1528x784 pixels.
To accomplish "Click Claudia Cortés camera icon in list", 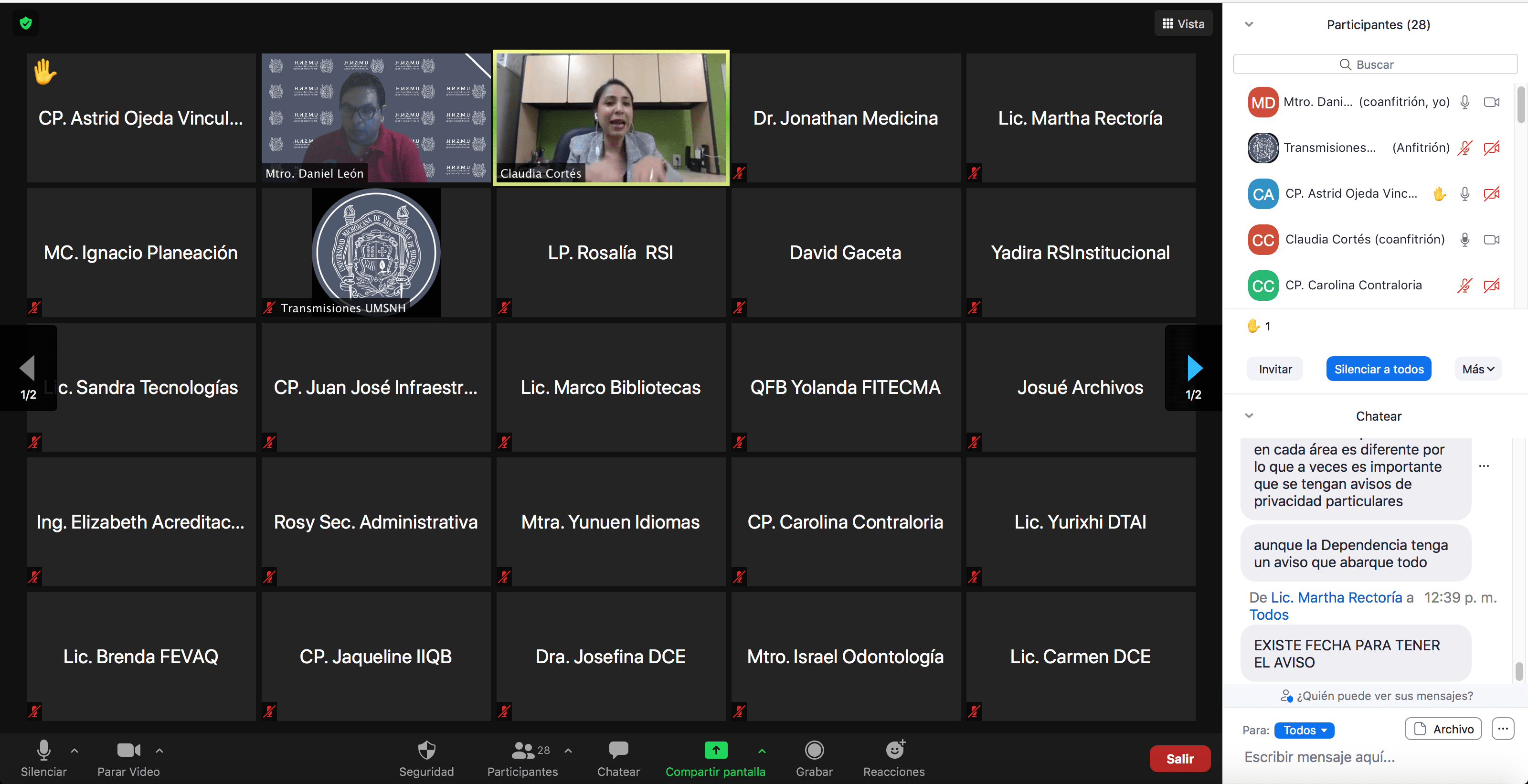I will pos(1491,240).
